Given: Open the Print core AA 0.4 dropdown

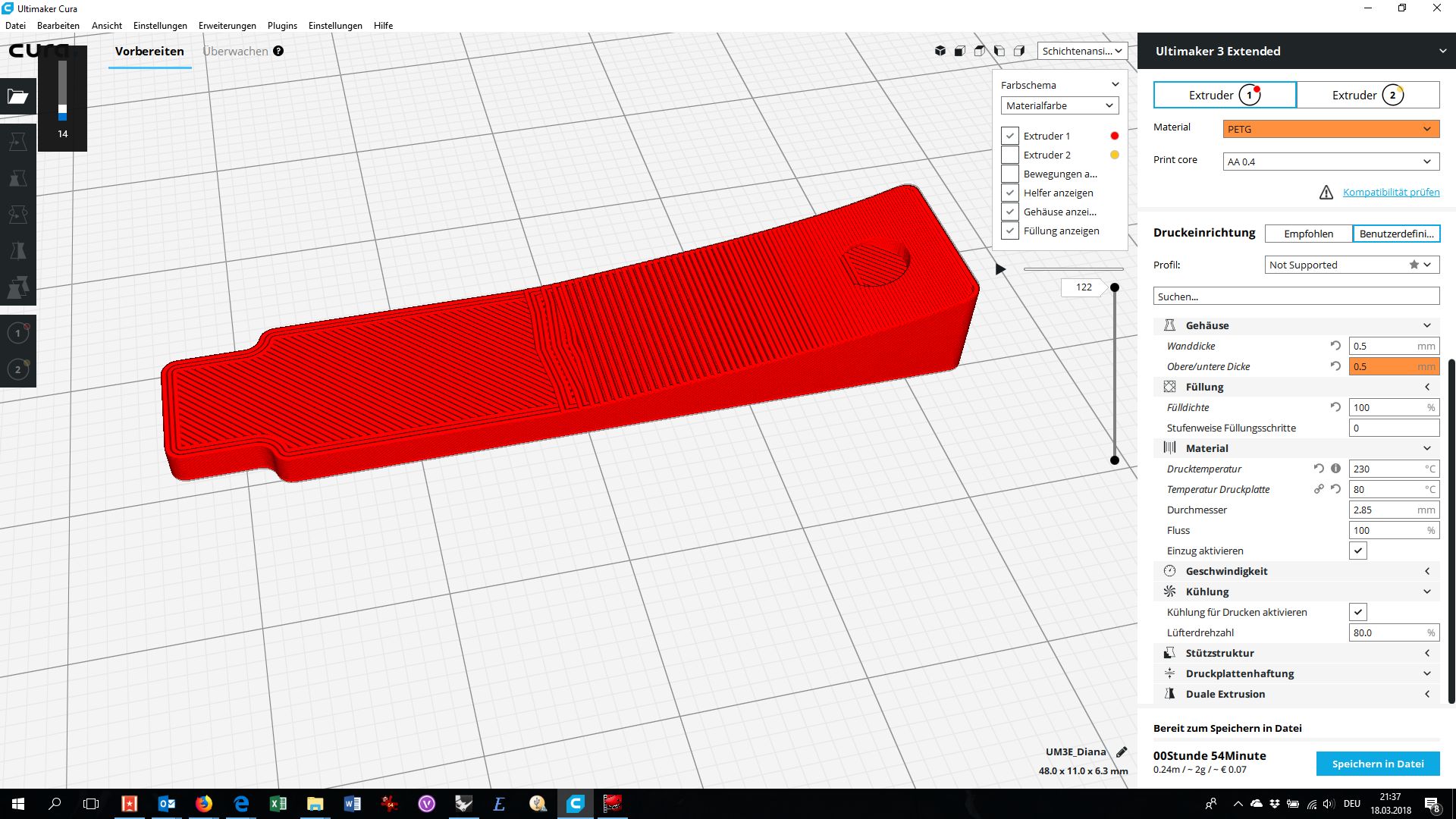Looking at the screenshot, I should click(x=1331, y=162).
